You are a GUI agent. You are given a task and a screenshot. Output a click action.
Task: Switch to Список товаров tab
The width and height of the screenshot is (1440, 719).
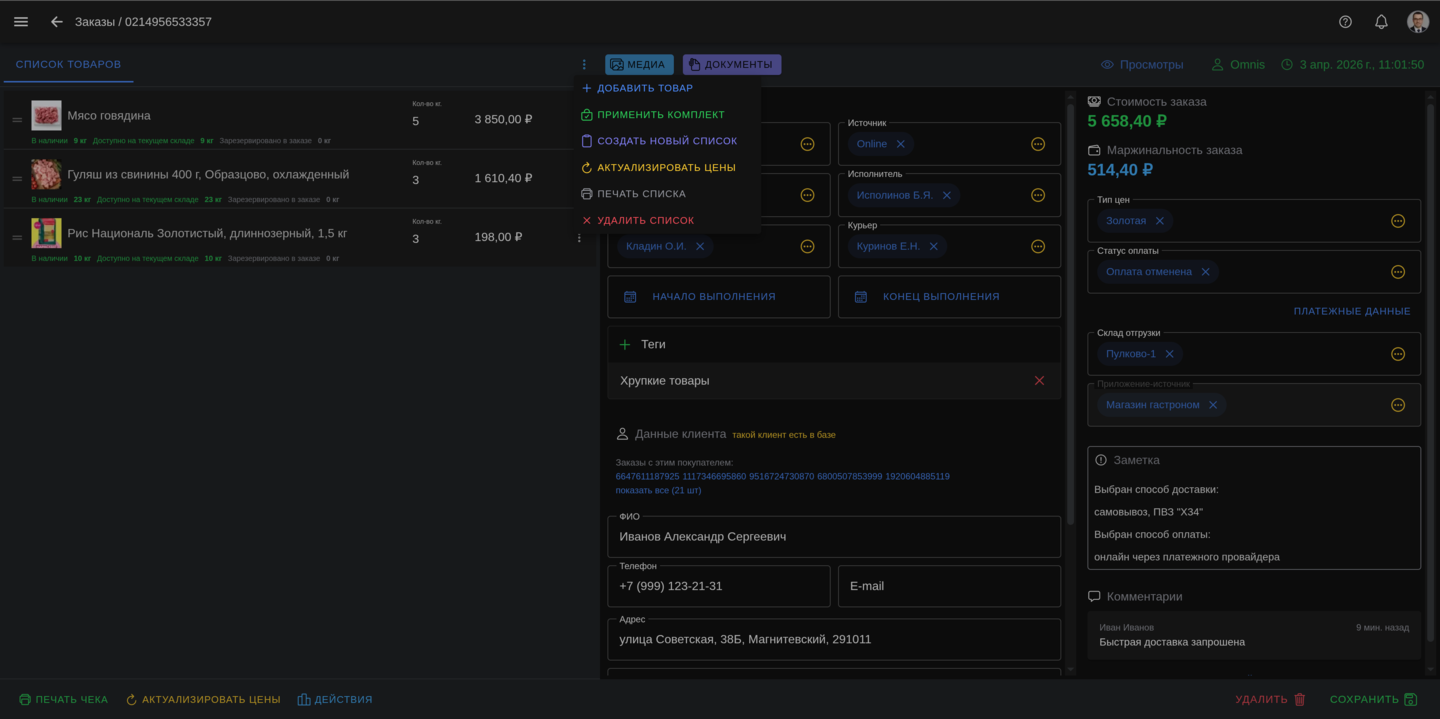tap(68, 65)
